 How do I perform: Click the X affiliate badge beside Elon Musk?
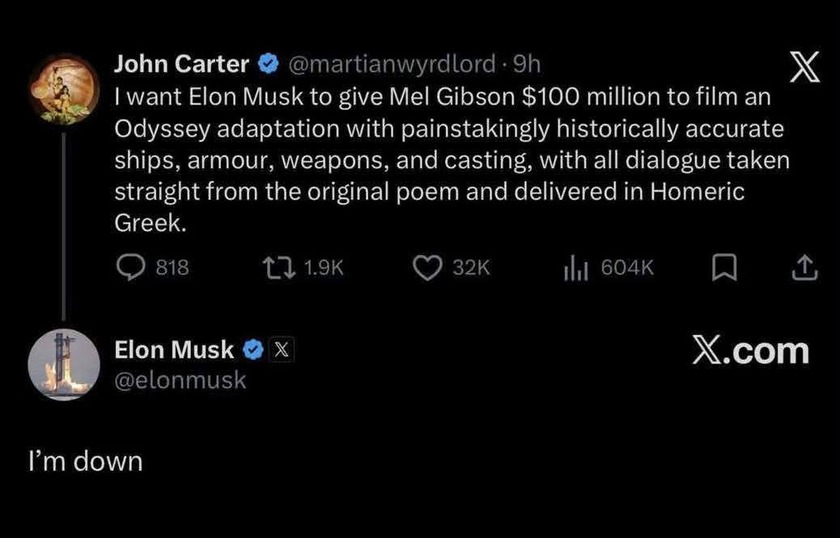pyautogui.click(x=281, y=350)
